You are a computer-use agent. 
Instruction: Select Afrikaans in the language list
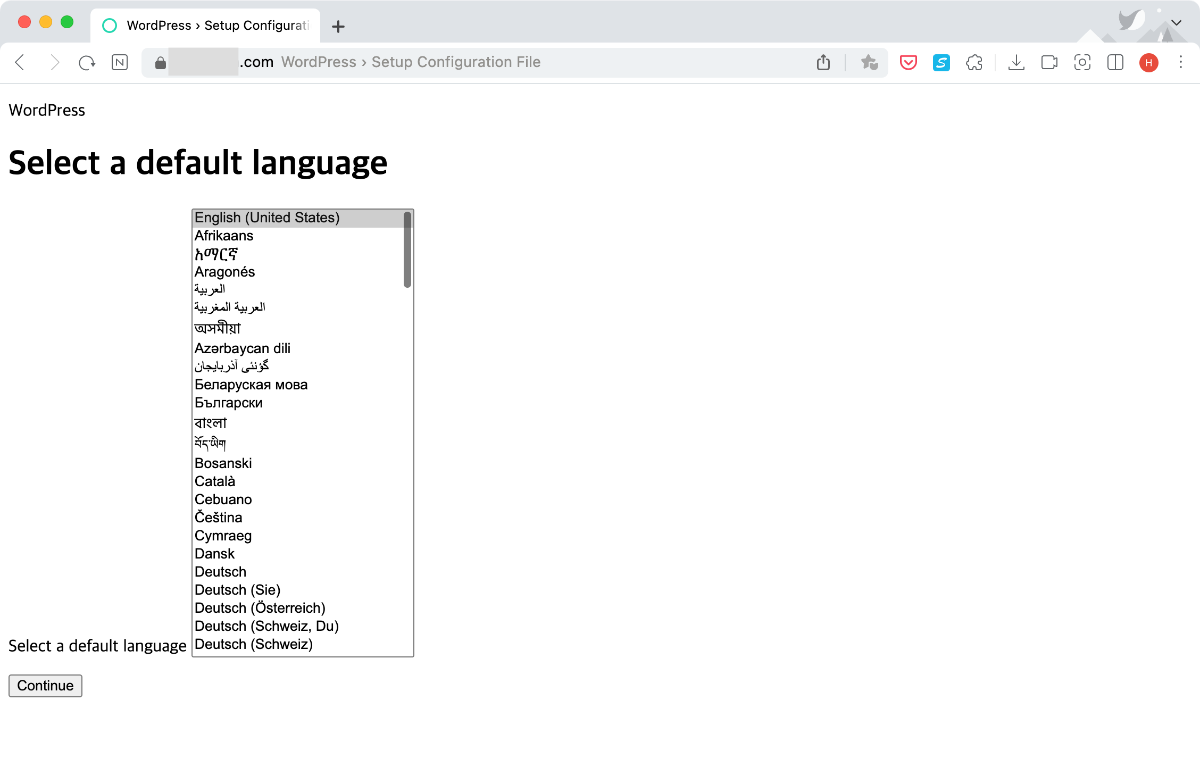point(297,236)
